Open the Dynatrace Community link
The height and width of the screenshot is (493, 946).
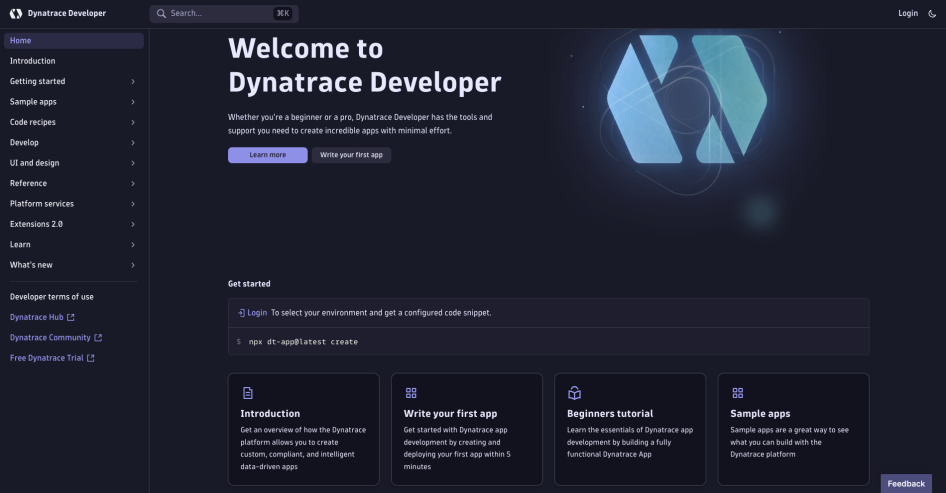point(50,338)
